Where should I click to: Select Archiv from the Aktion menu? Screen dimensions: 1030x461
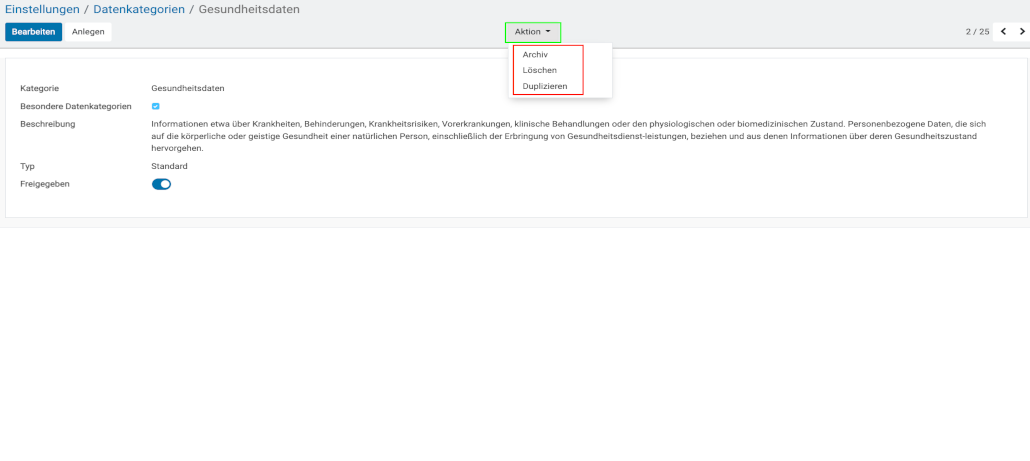(535, 54)
